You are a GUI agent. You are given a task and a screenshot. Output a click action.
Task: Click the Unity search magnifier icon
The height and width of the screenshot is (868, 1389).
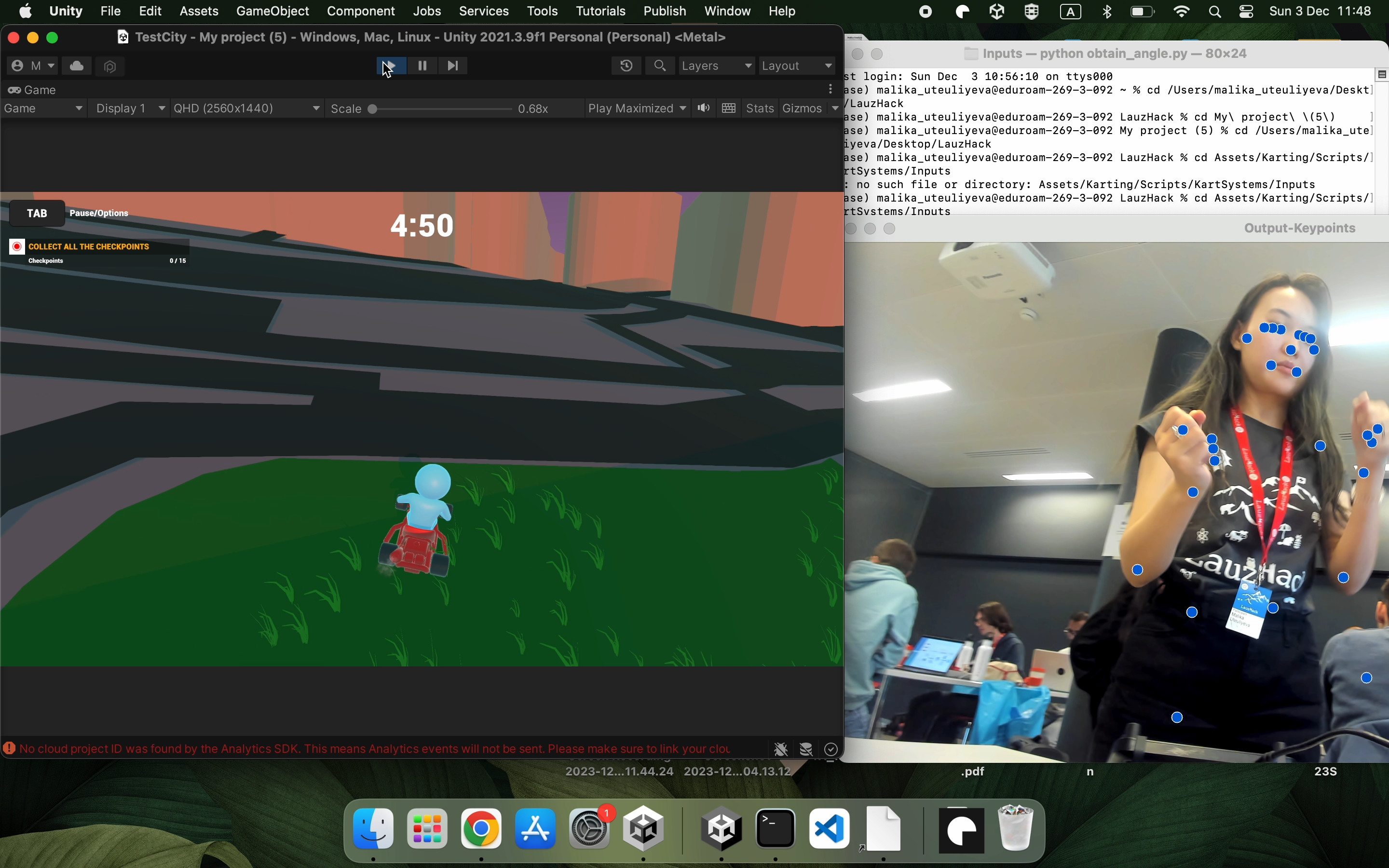coord(660,66)
